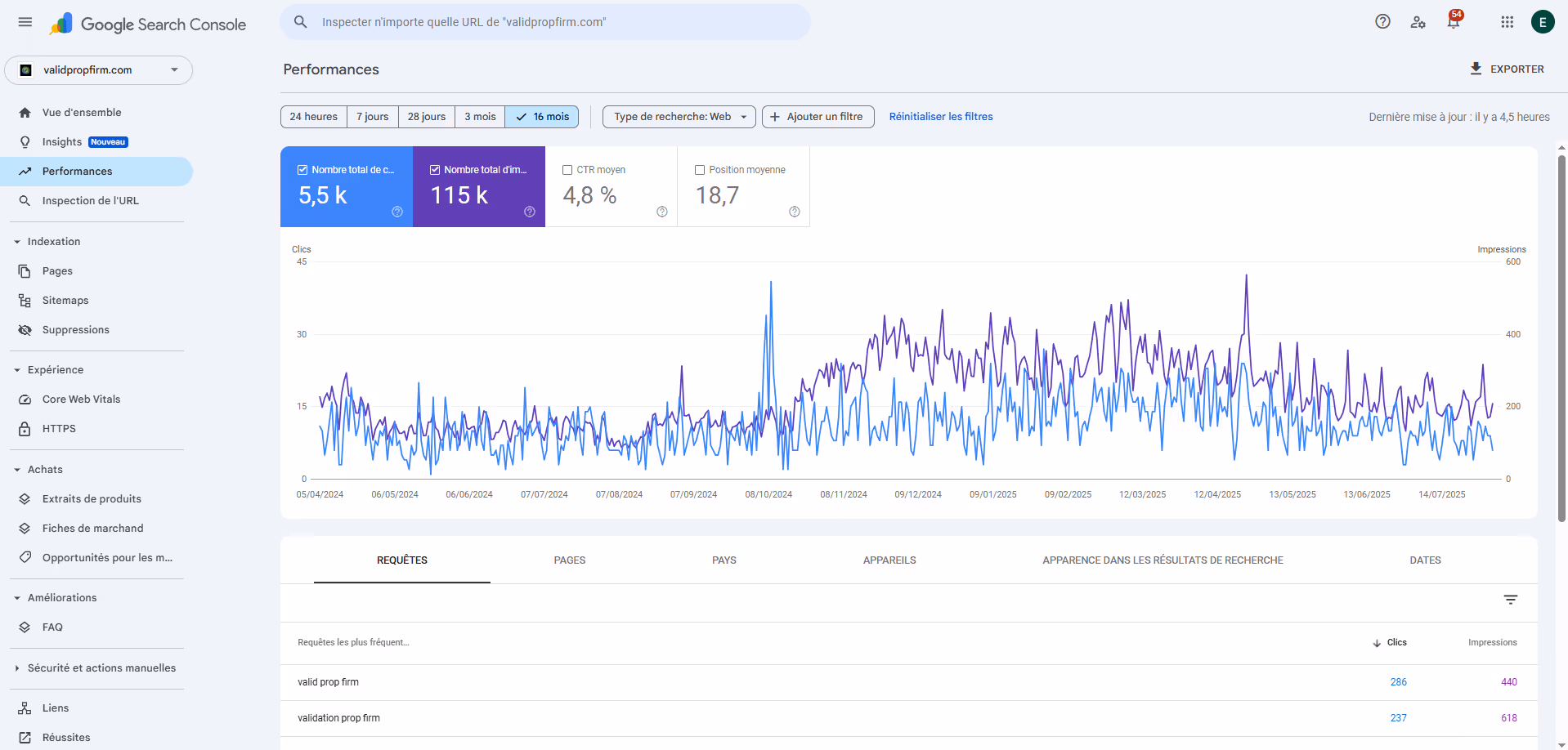Enable the CTR moyen checkbox

click(x=567, y=170)
